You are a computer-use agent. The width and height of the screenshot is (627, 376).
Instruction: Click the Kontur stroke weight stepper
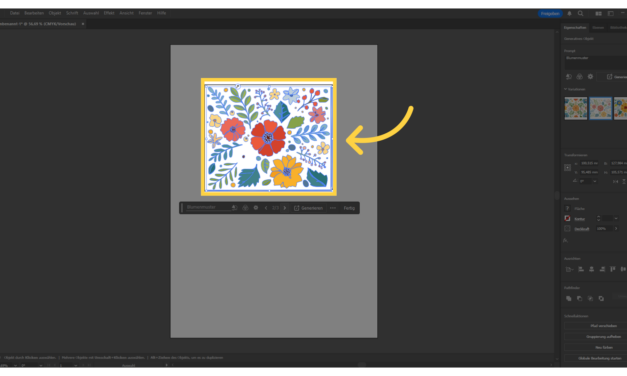(x=598, y=218)
